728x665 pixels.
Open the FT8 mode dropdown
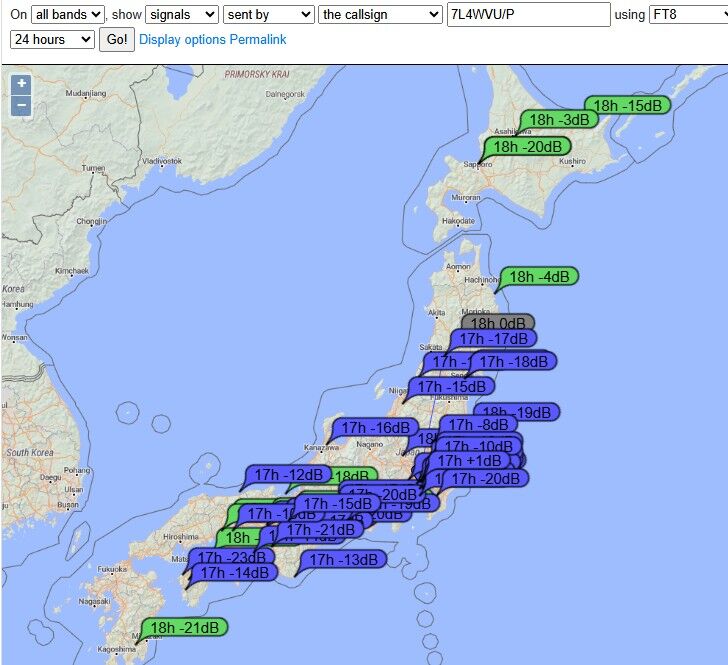click(x=689, y=14)
